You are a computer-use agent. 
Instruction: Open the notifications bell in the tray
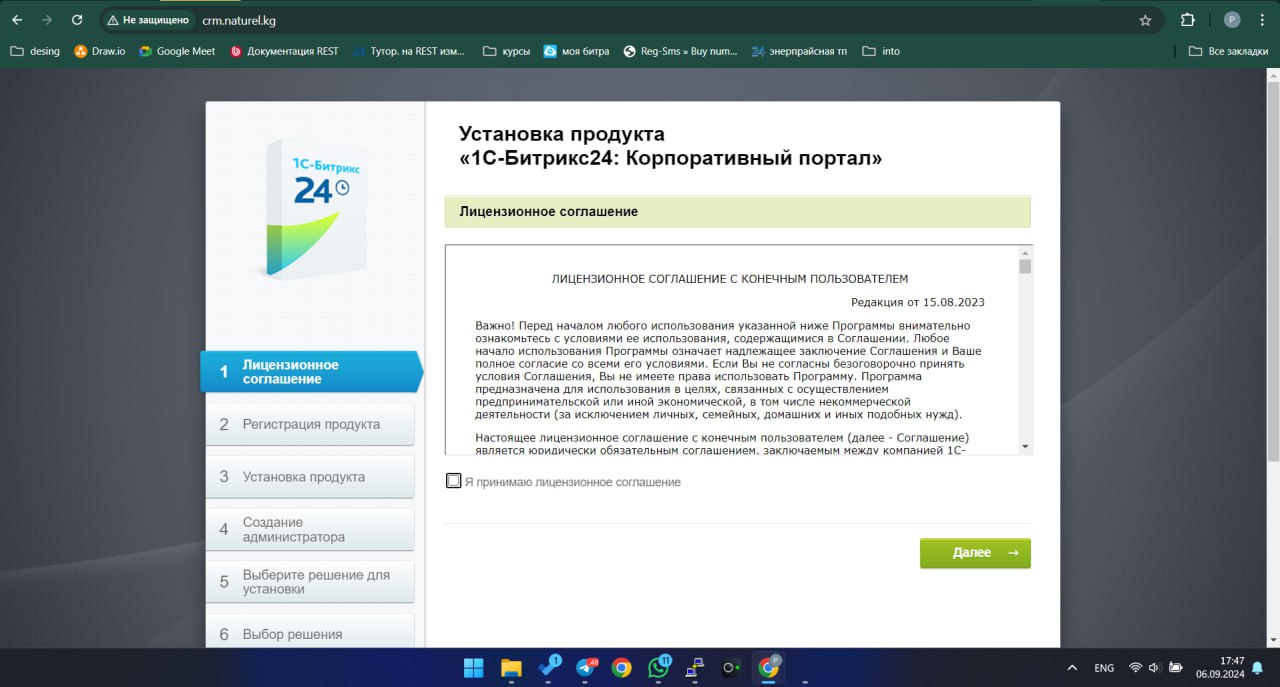(1257, 667)
